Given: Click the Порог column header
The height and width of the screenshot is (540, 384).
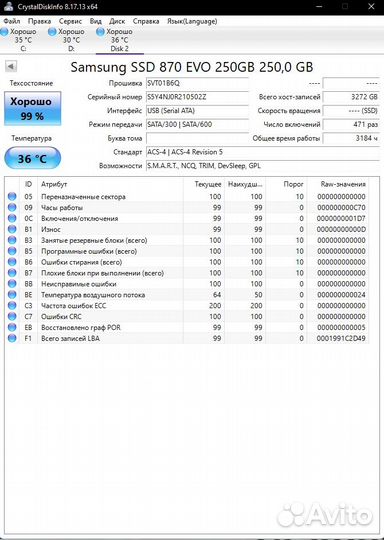Looking at the screenshot, I should coord(287,184).
